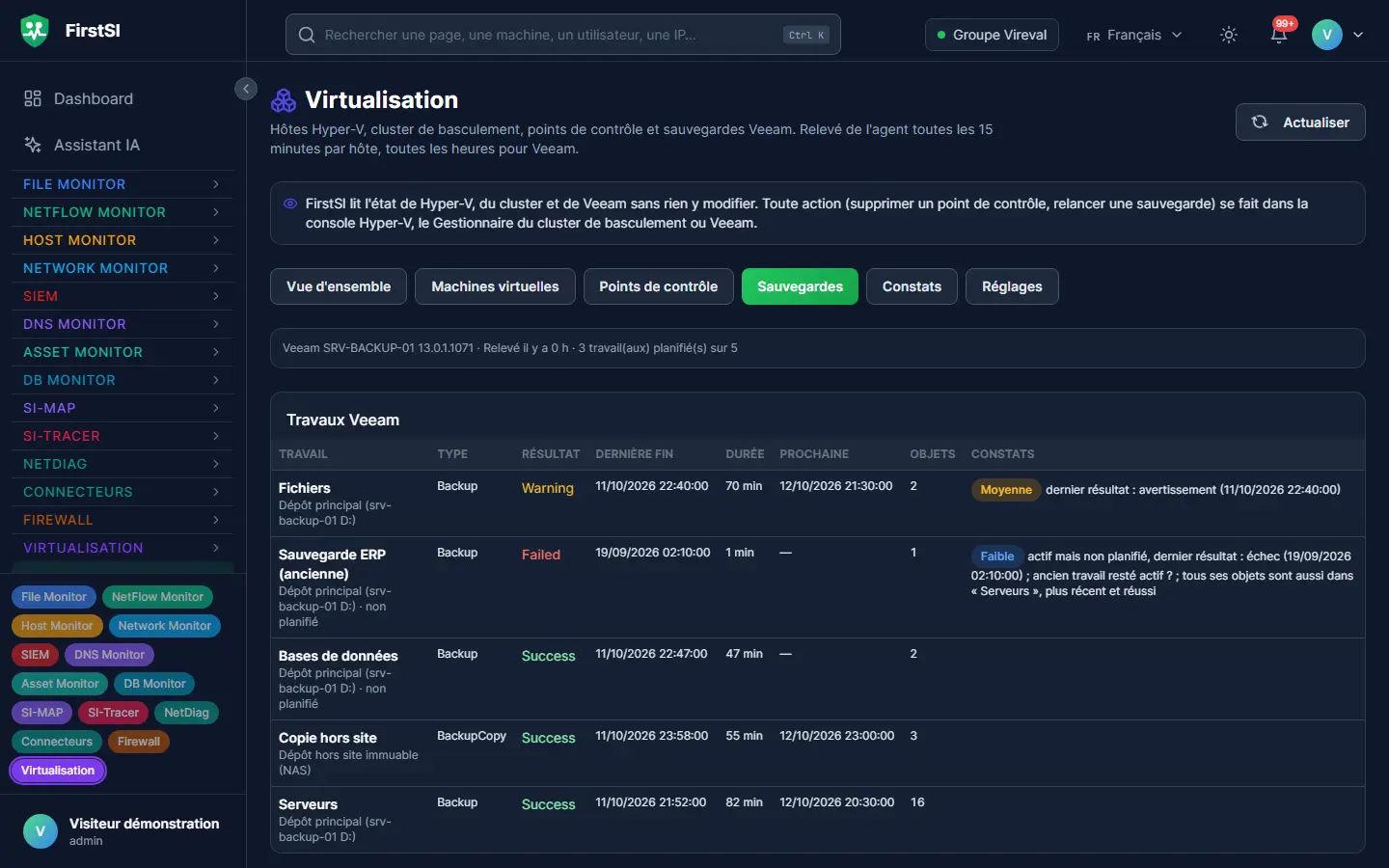Viewport: 1389px width, 868px height.
Task: Click the Connecteurs shortcut chip
Action: [x=57, y=742]
